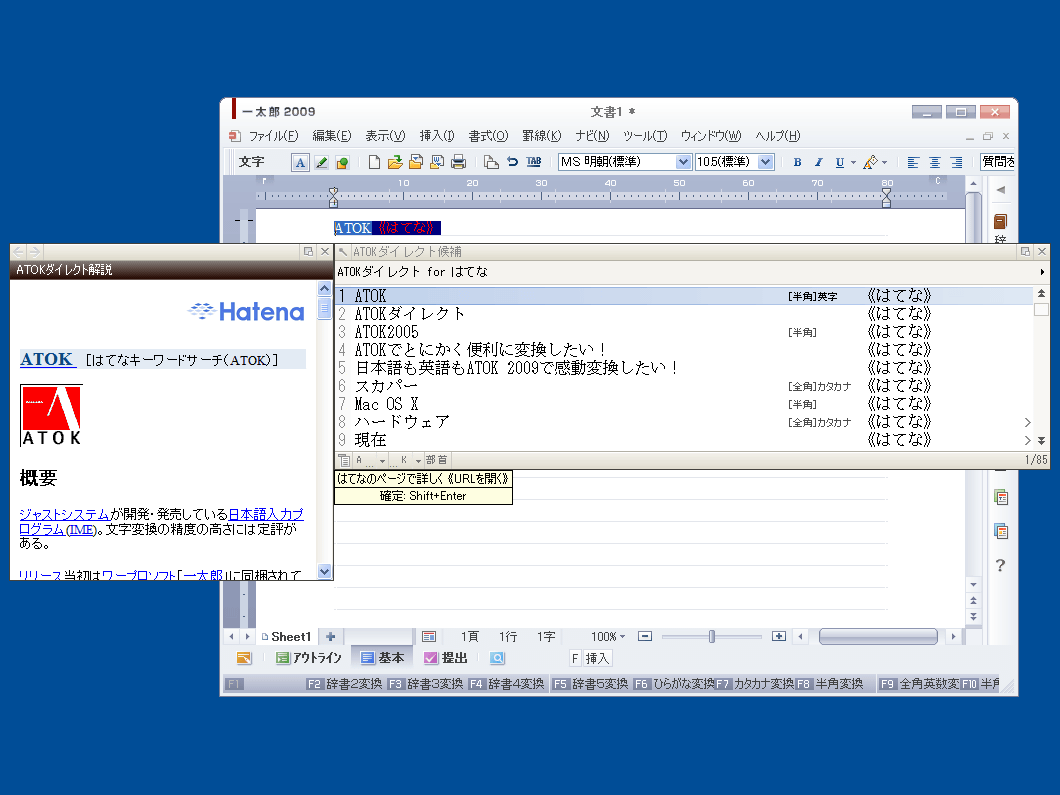Image resolution: width=1060 pixels, height=795 pixels.
Task: Click the viewer magnifier mode icon
Action: pos(497,658)
